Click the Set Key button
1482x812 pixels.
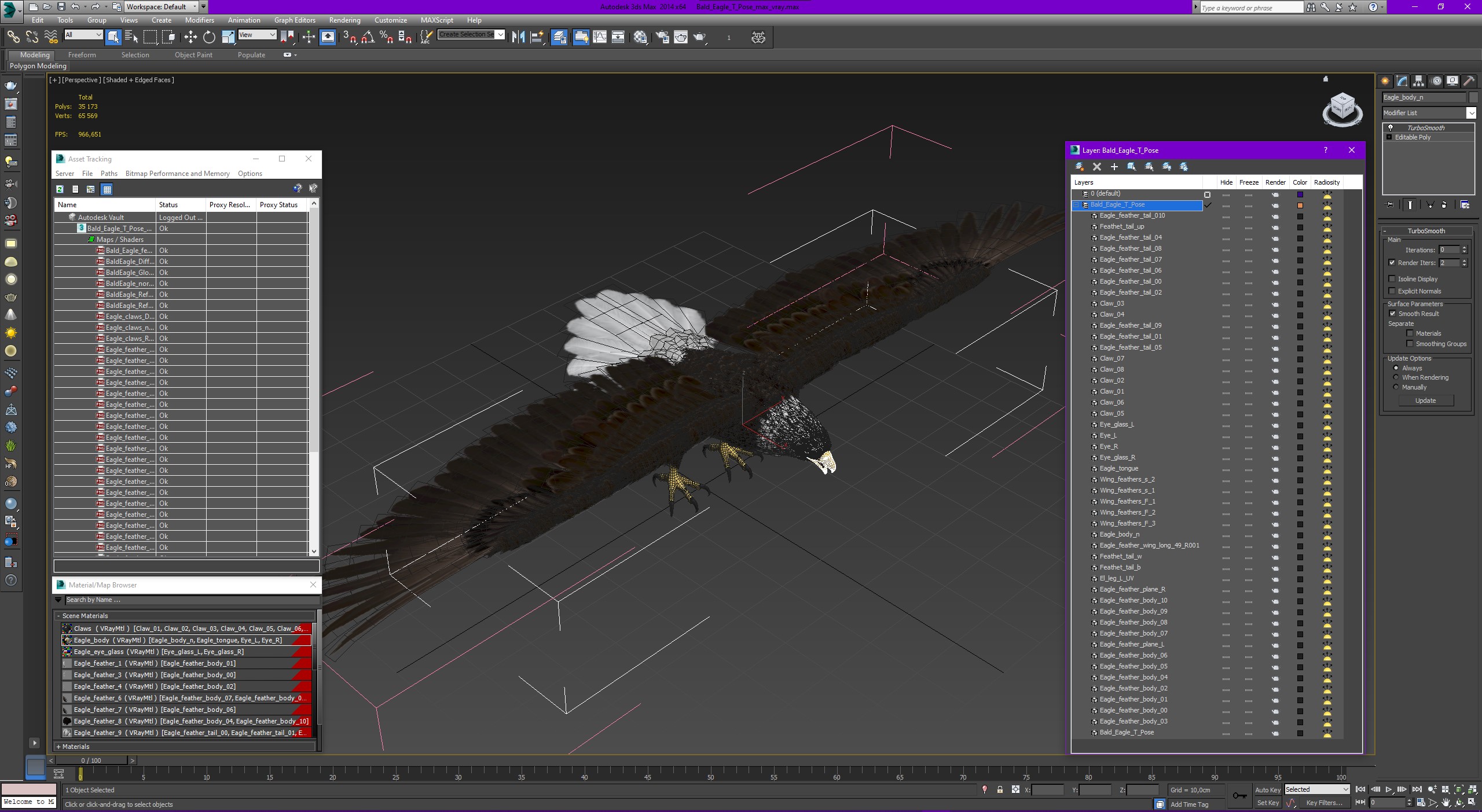pyautogui.click(x=1267, y=803)
